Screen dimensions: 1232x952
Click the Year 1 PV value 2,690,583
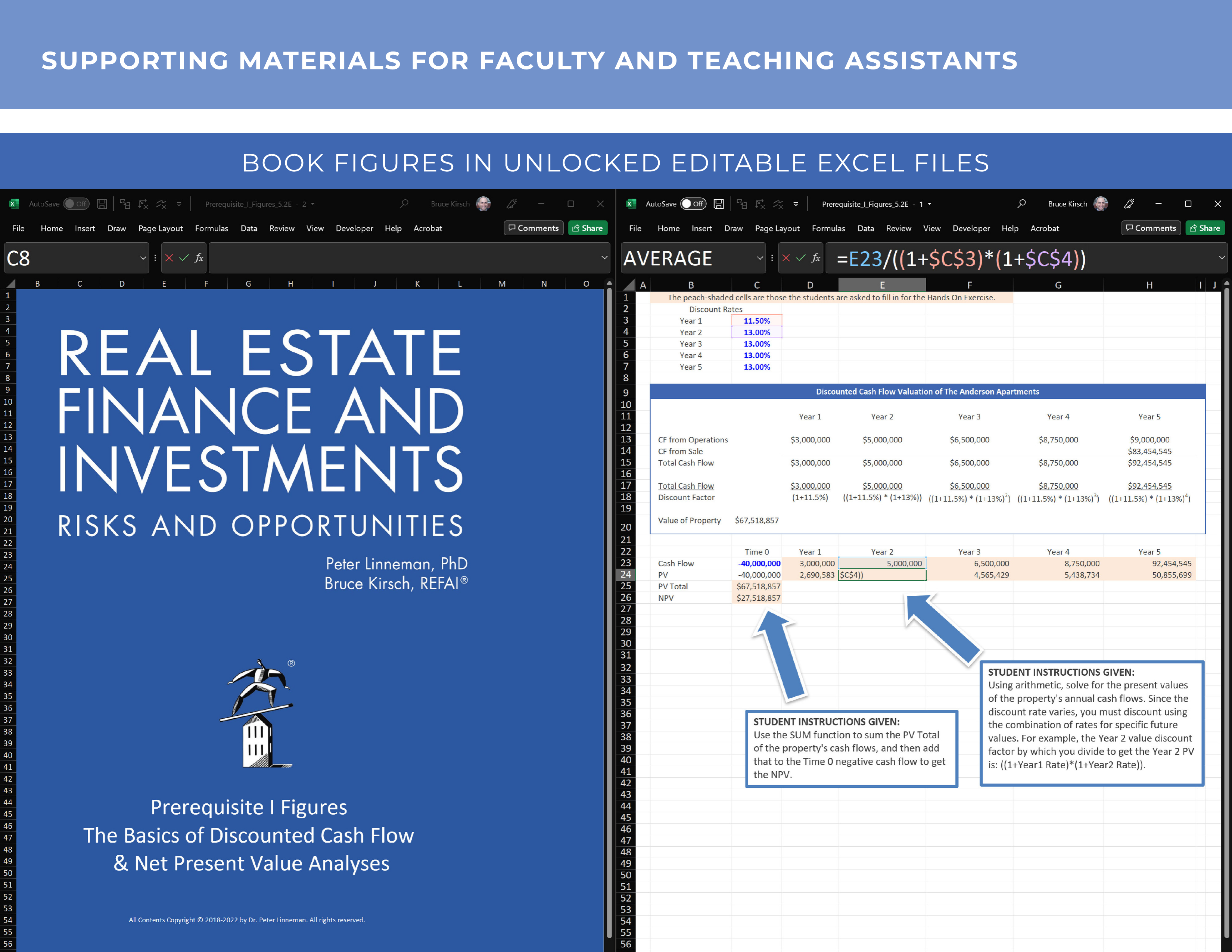810,575
